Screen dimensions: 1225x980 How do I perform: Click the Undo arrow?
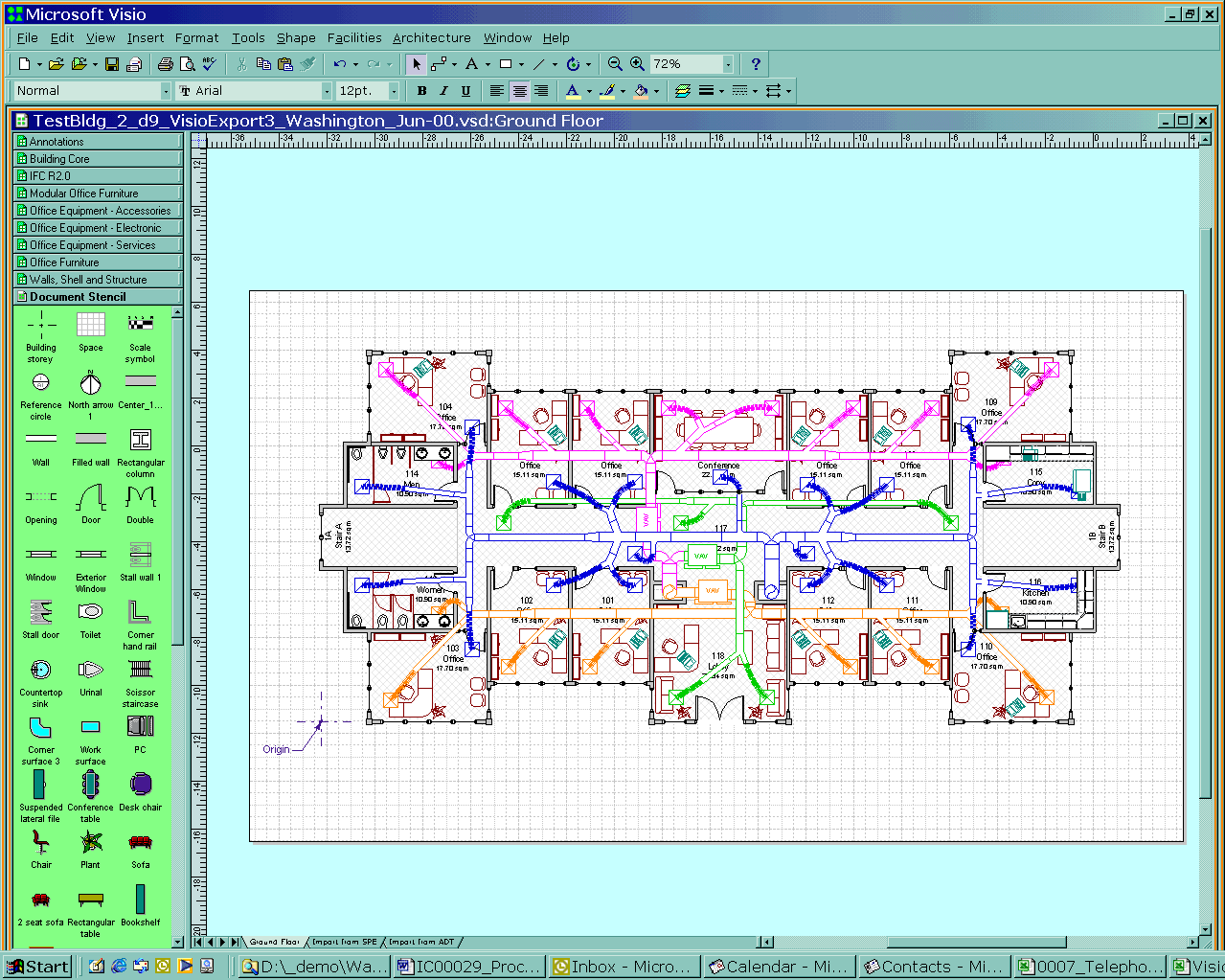tap(340, 64)
